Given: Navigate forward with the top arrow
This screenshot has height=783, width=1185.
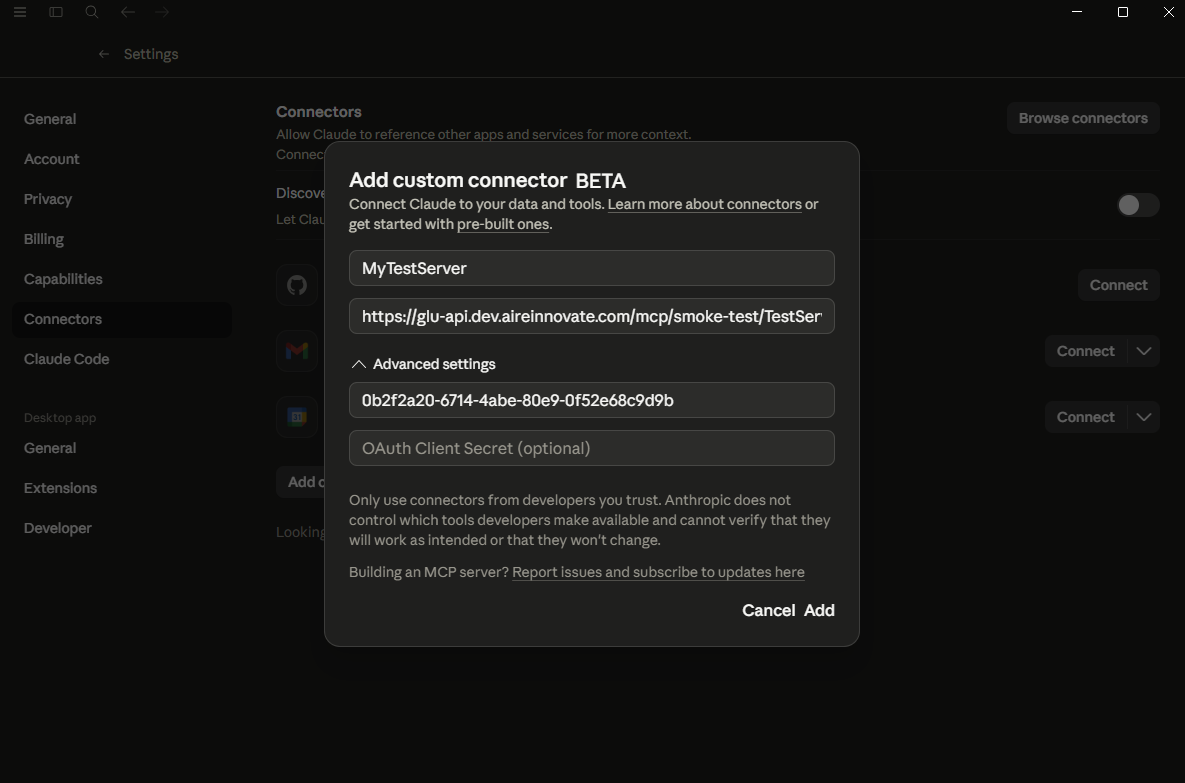Looking at the screenshot, I should point(162,12).
